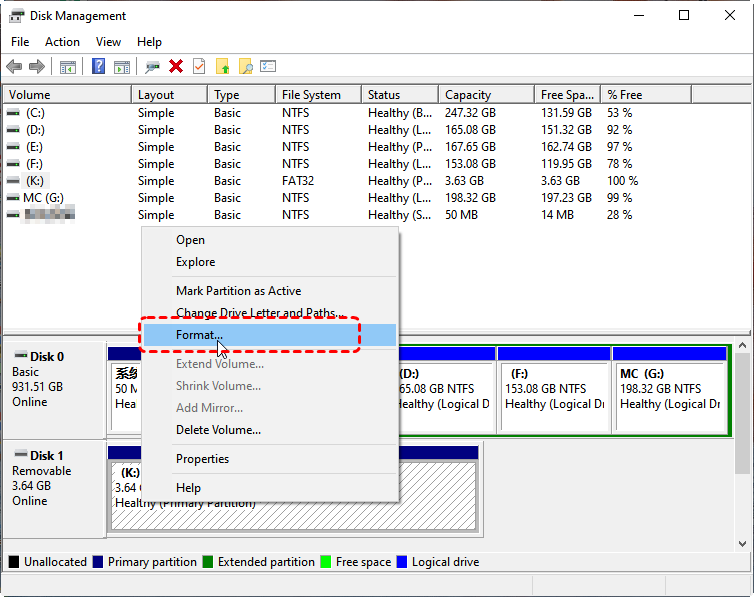This screenshot has width=754, height=597.
Task: Select the (D:) volume drive icon
Action: pos(13,130)
